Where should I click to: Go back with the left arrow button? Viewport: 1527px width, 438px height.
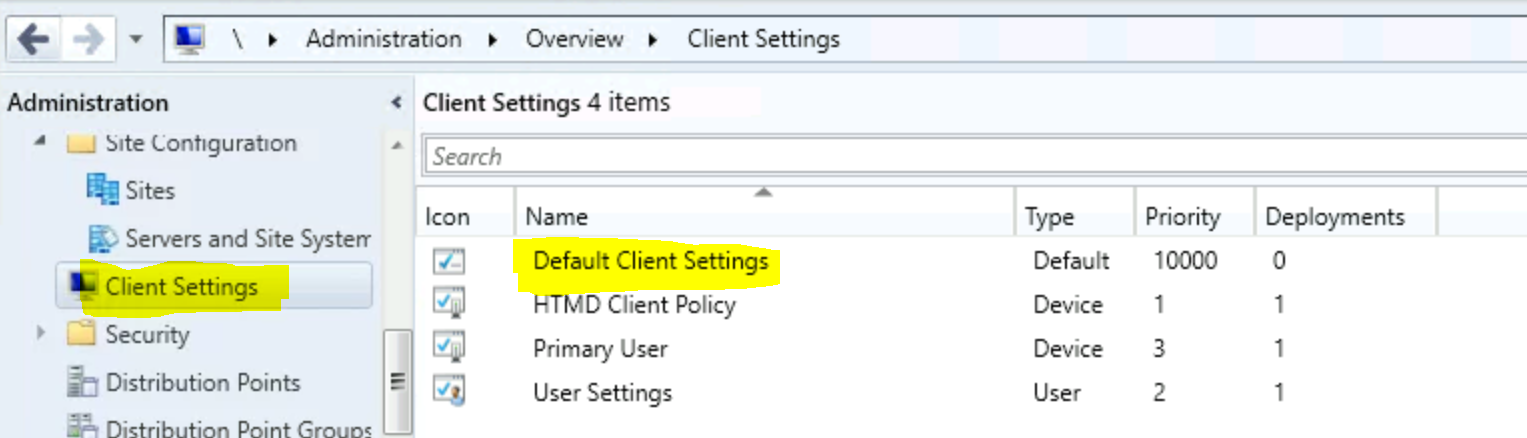click(x=33, y=40)
